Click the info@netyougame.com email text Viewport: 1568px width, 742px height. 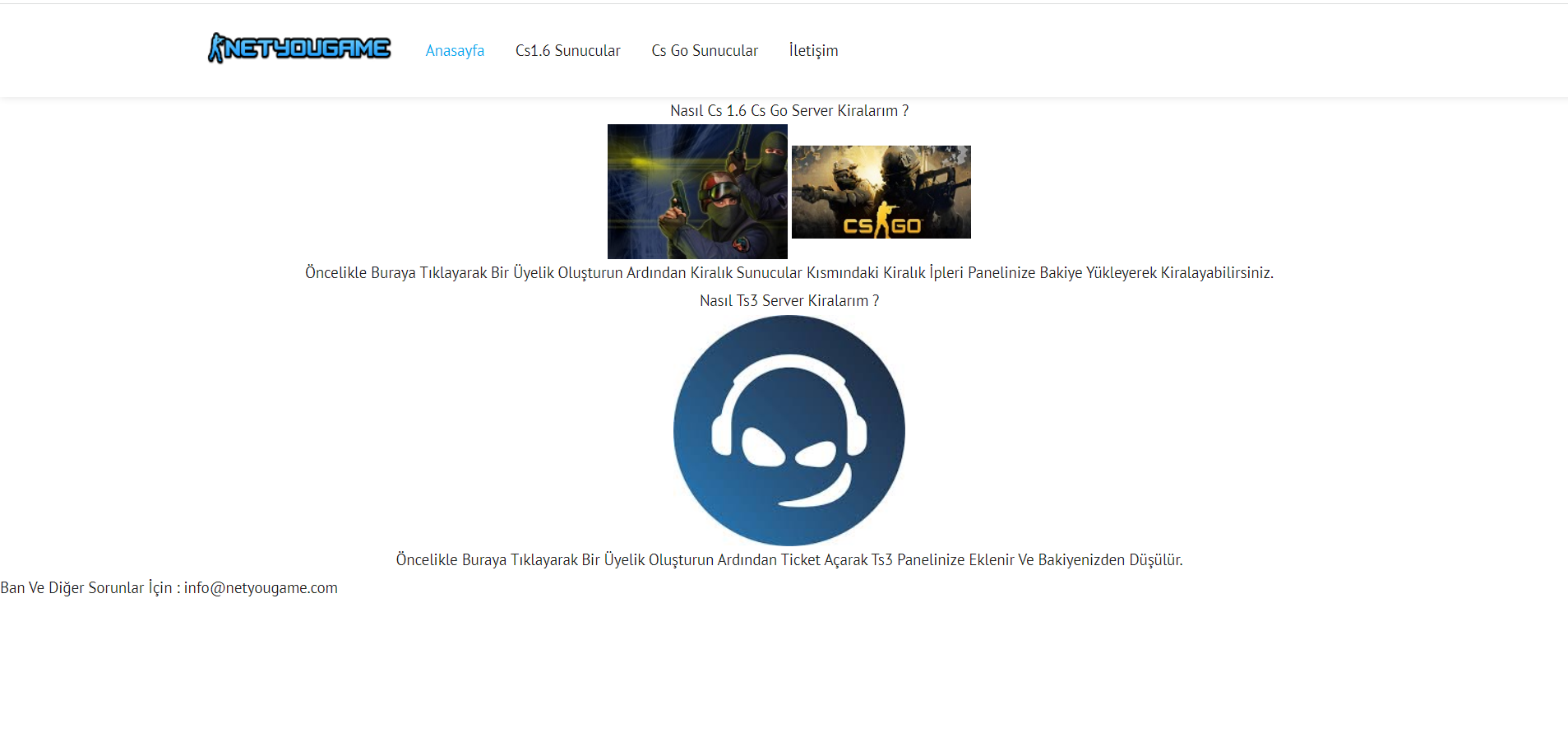(x=261, y=588)
